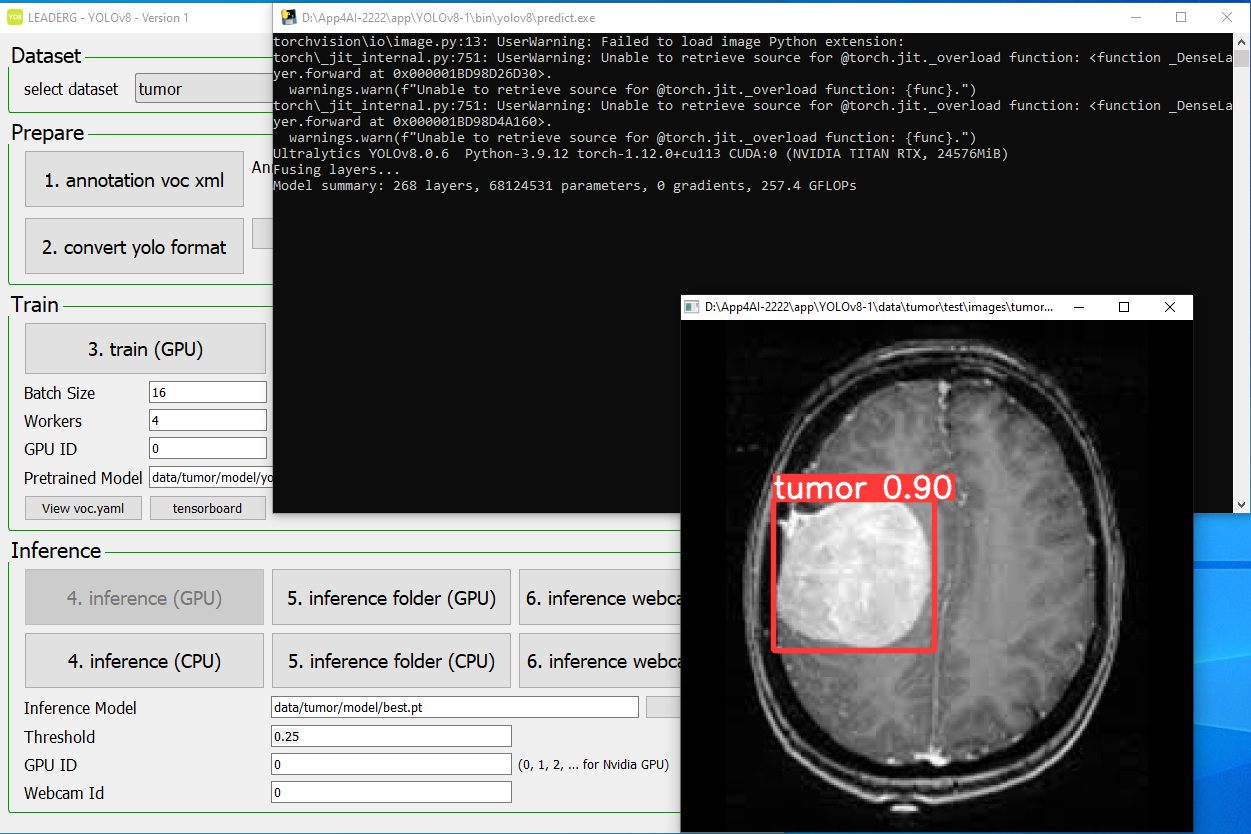1251x834 pixels.
Task: Click 6. inference webcam button in CPU row
Action: point(600,661)
